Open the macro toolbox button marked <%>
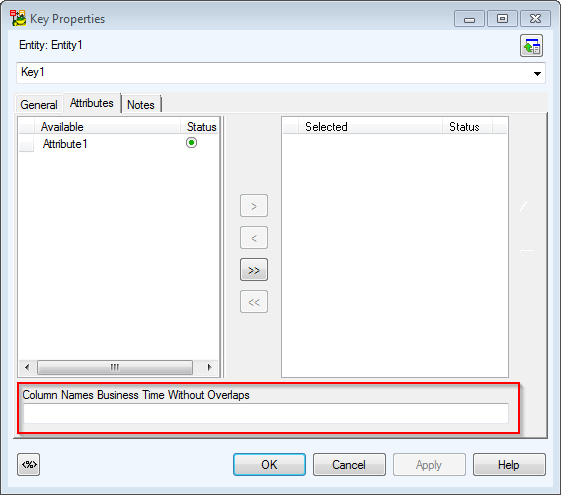This screenshot has height=495, width=561. 29,465
